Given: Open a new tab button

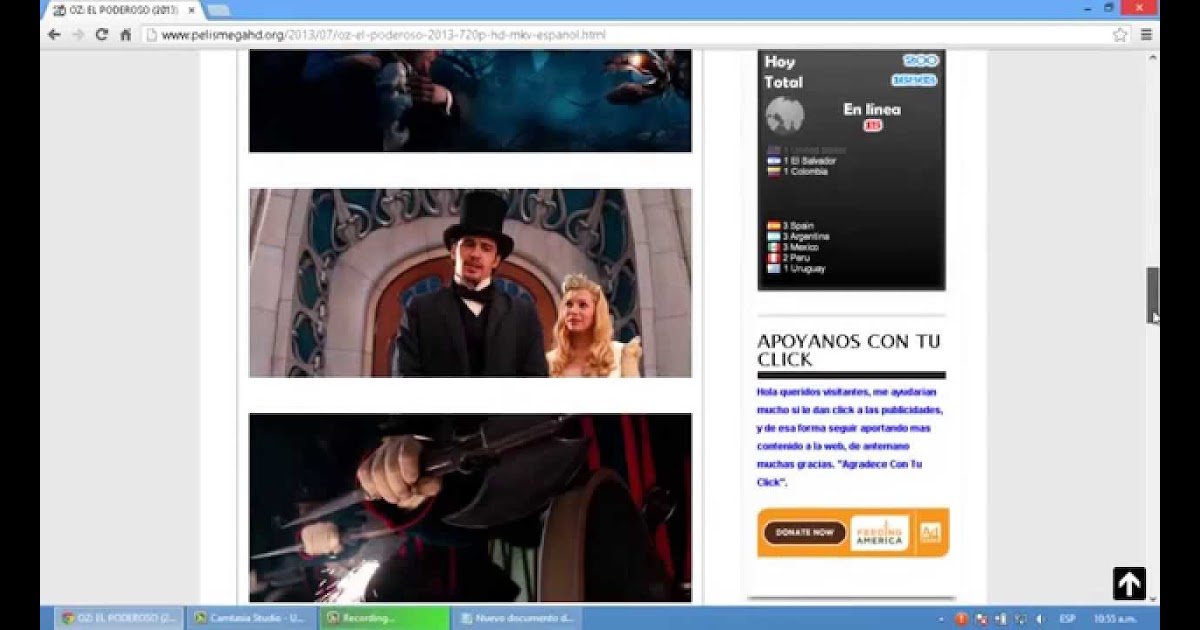Looking at the screenshot, I should (x=217, y=10).
